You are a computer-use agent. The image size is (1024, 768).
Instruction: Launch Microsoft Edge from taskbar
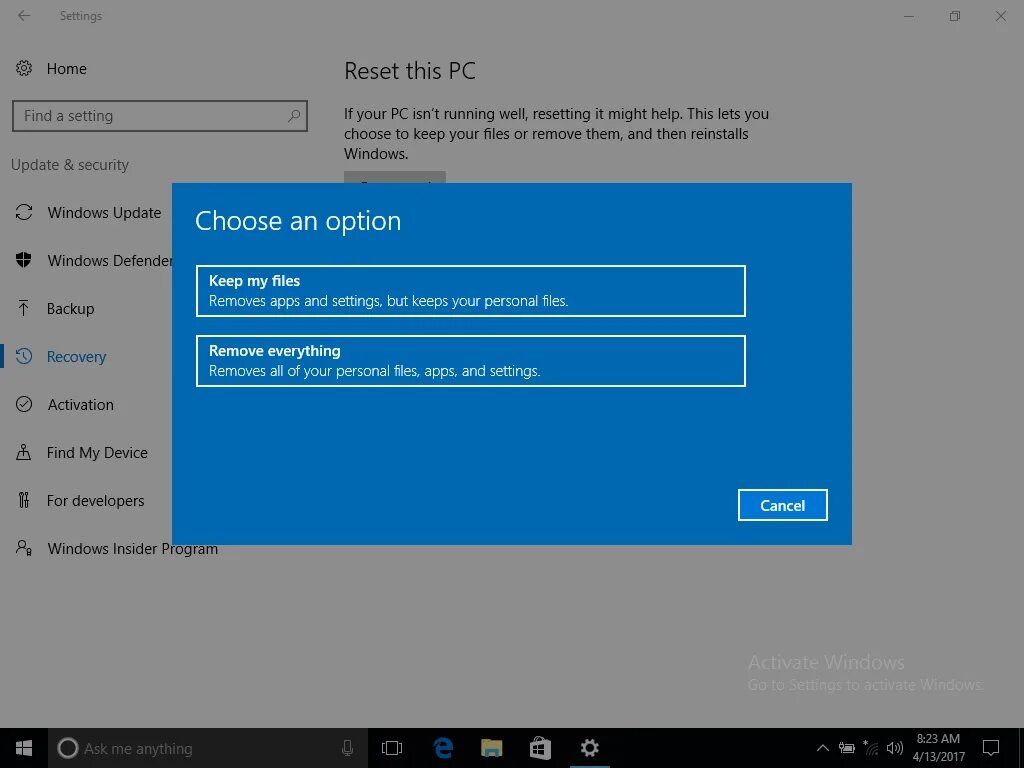click(443, 748)
